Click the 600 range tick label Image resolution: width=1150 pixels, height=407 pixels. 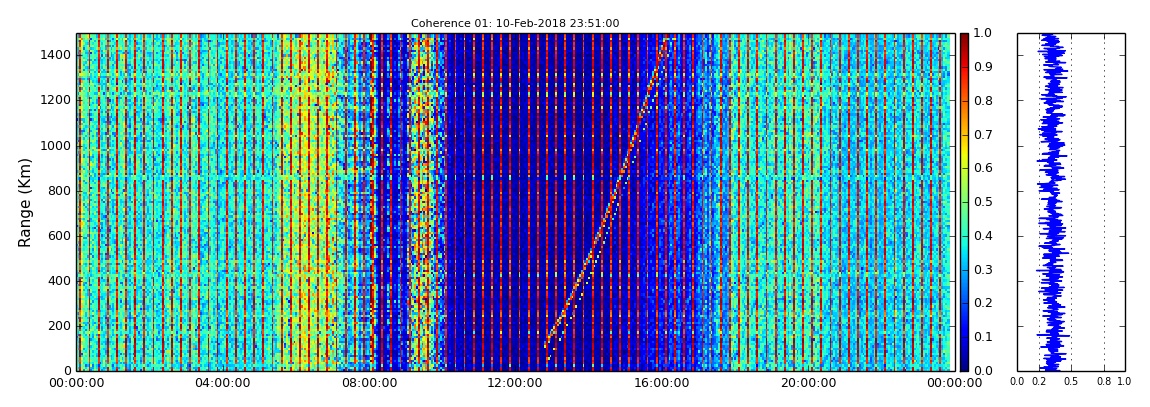pos(61,235)
